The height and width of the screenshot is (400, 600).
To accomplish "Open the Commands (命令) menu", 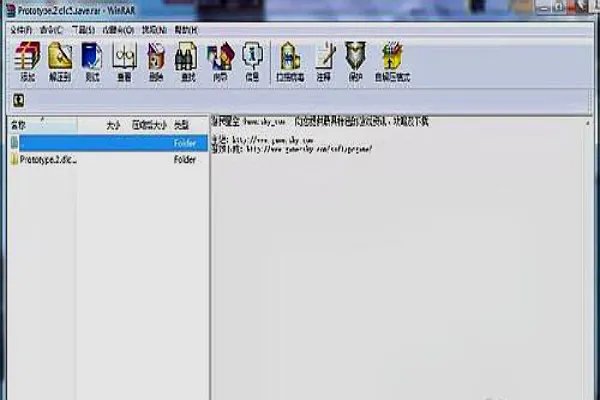I will coord(52,31).
